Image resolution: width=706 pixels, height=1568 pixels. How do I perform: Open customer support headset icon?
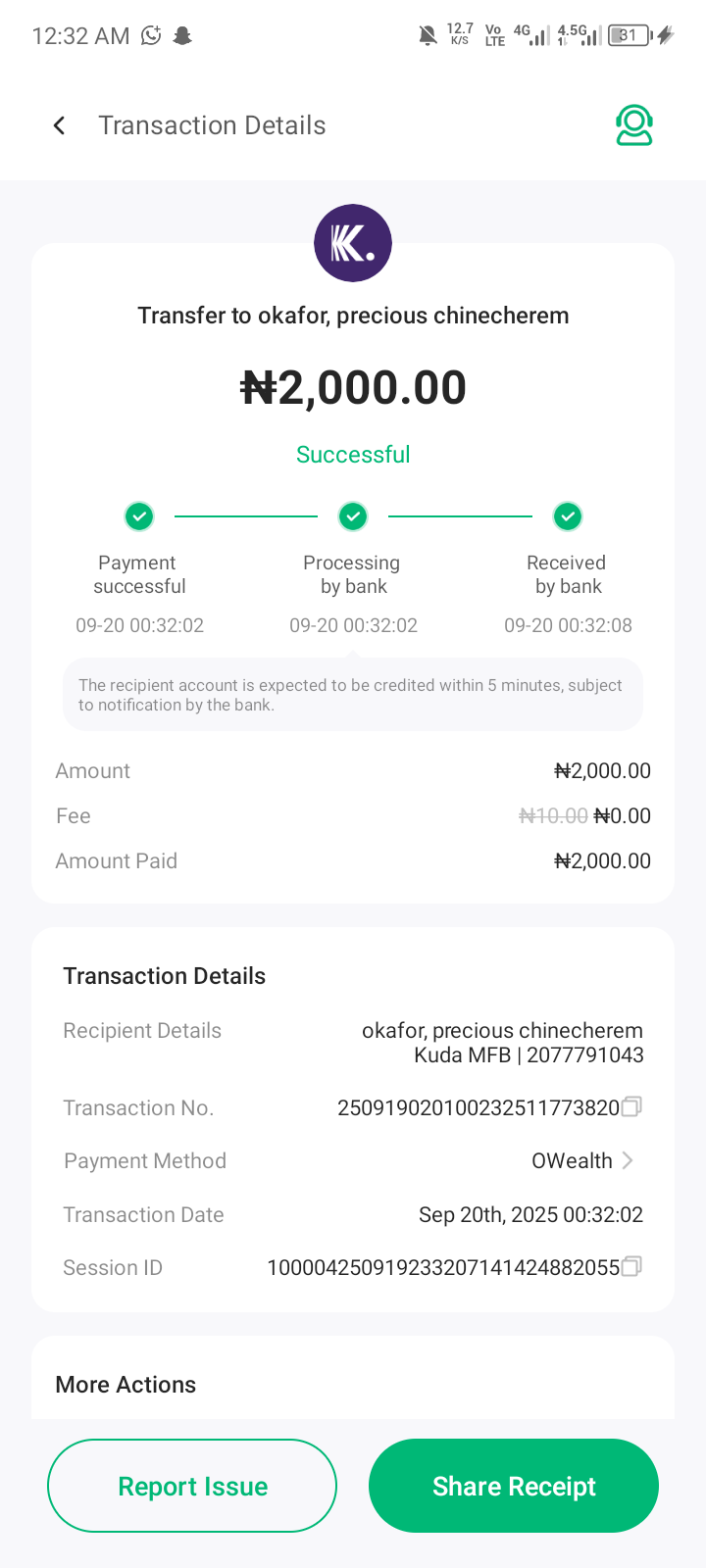point(634,125)
